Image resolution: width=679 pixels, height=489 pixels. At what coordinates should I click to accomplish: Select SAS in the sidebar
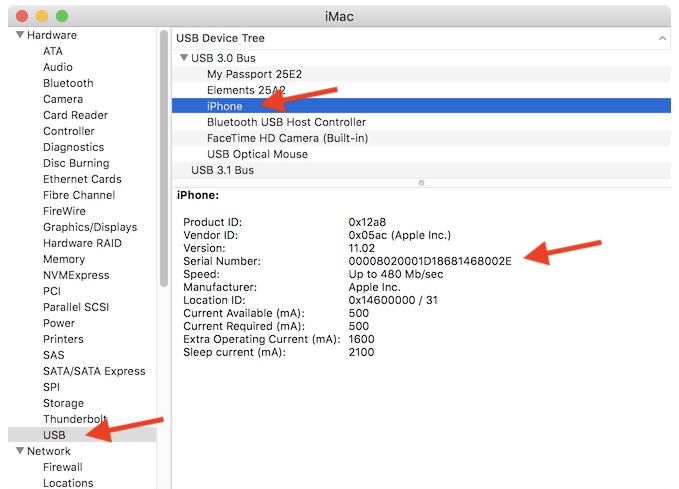click(x=54, y=356)
